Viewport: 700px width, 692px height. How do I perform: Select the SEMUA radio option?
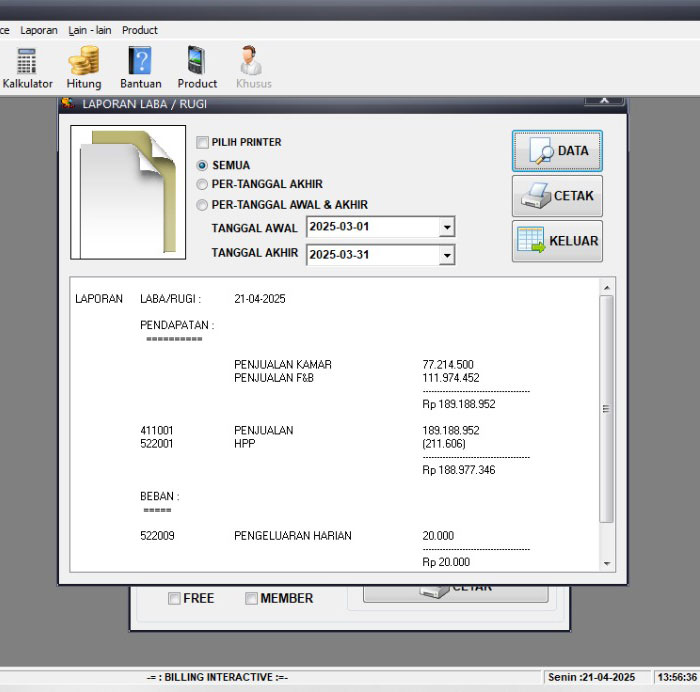pyautogui.click(x=203, y=166)
